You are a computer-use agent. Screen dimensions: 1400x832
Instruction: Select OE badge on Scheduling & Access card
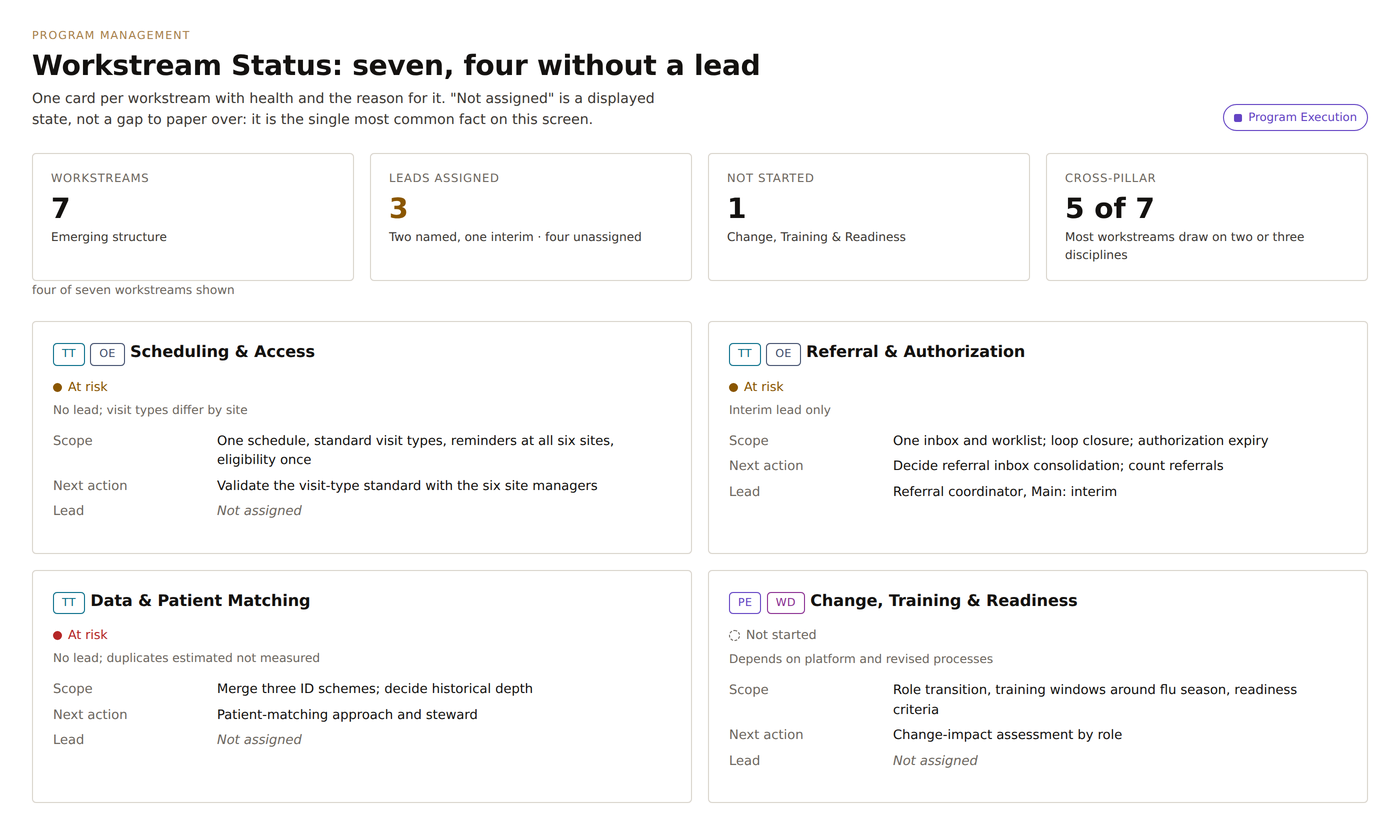click(x=107, y=354)
